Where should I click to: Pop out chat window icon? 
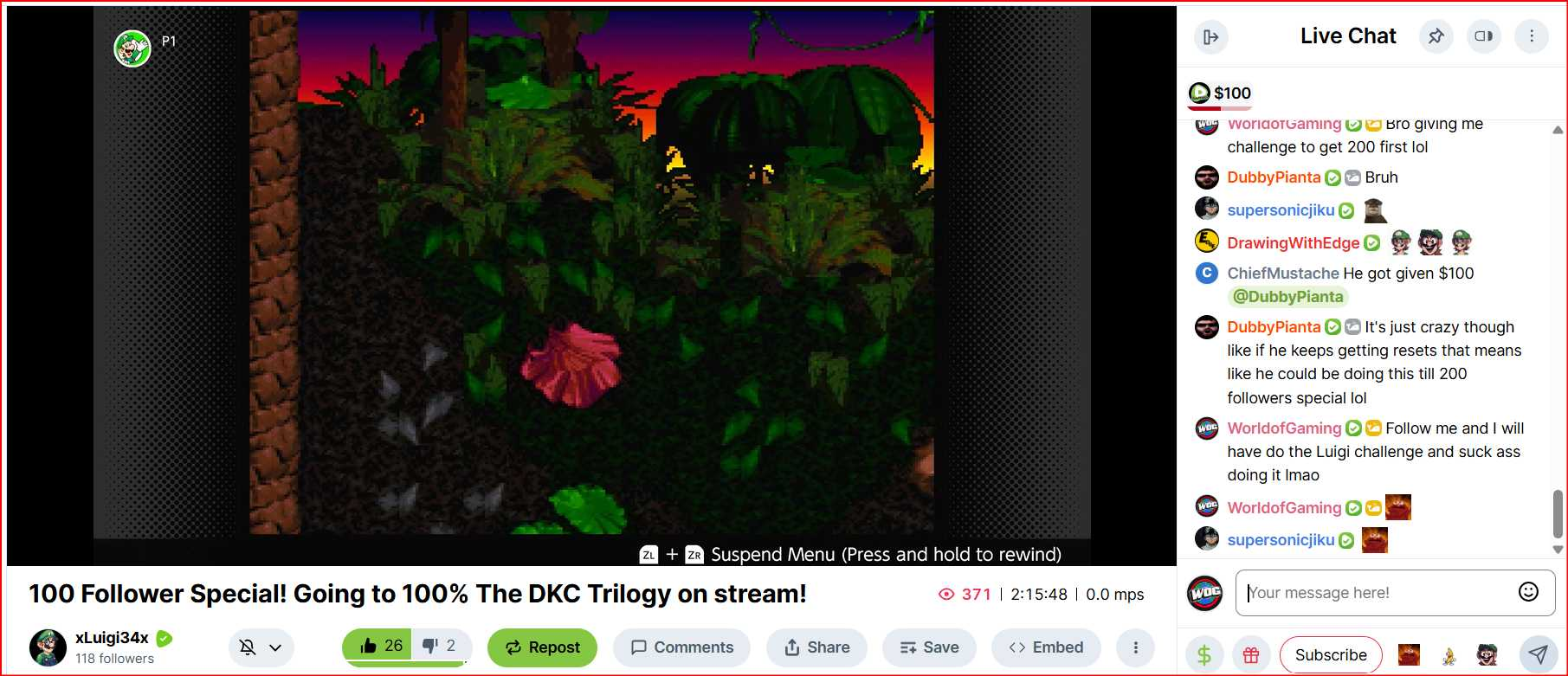pos(1484,36)
